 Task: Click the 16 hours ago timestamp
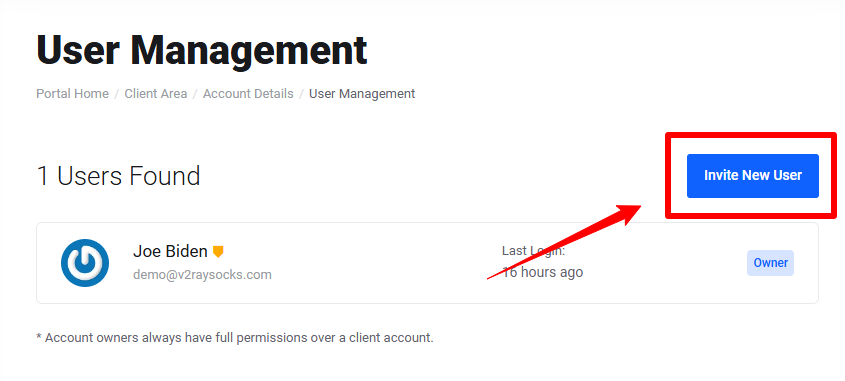542,272
